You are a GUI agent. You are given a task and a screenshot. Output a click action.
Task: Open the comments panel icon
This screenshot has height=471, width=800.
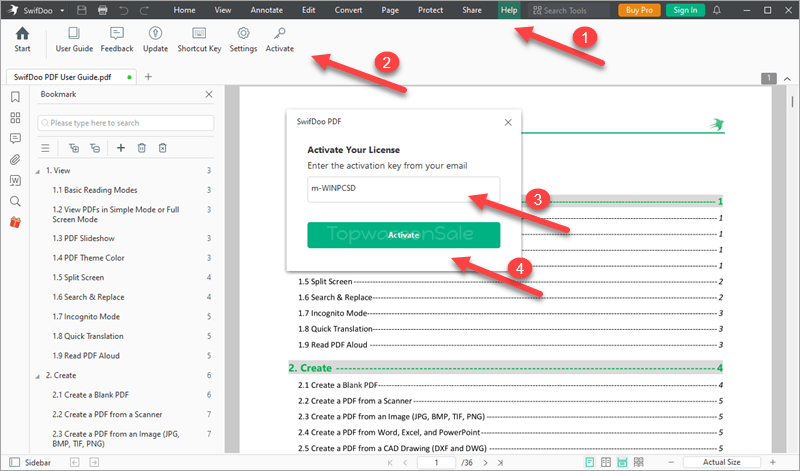(x=15, y=139)
